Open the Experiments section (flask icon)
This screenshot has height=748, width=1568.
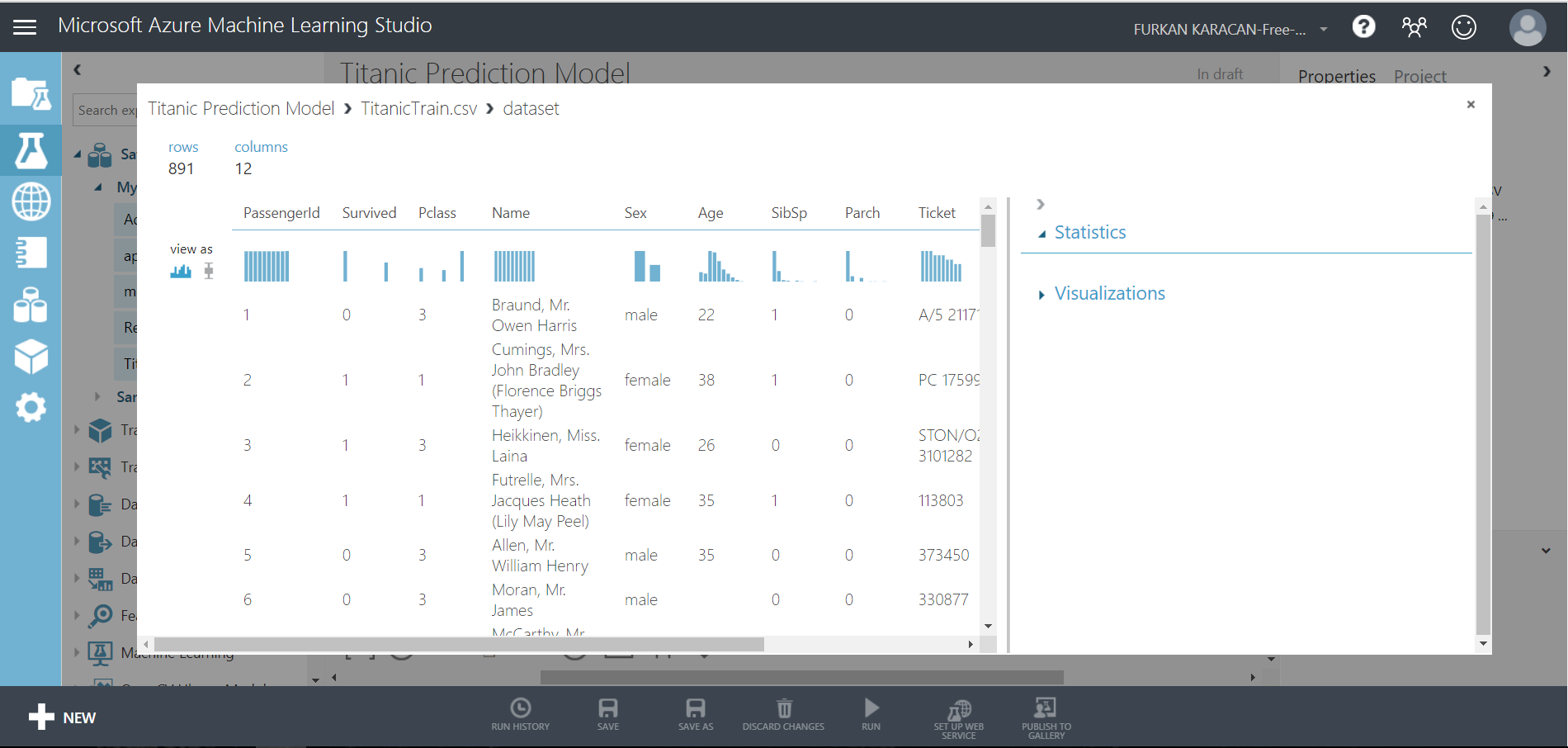click(x=31, y=150)
